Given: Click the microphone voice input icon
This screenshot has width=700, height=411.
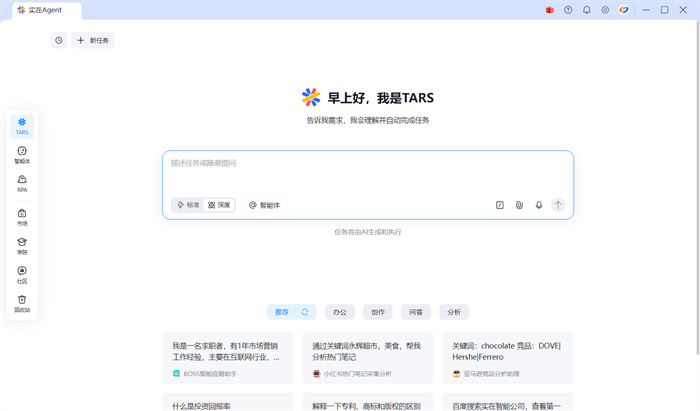Looking at the screenshot, I should click(539, 205).
